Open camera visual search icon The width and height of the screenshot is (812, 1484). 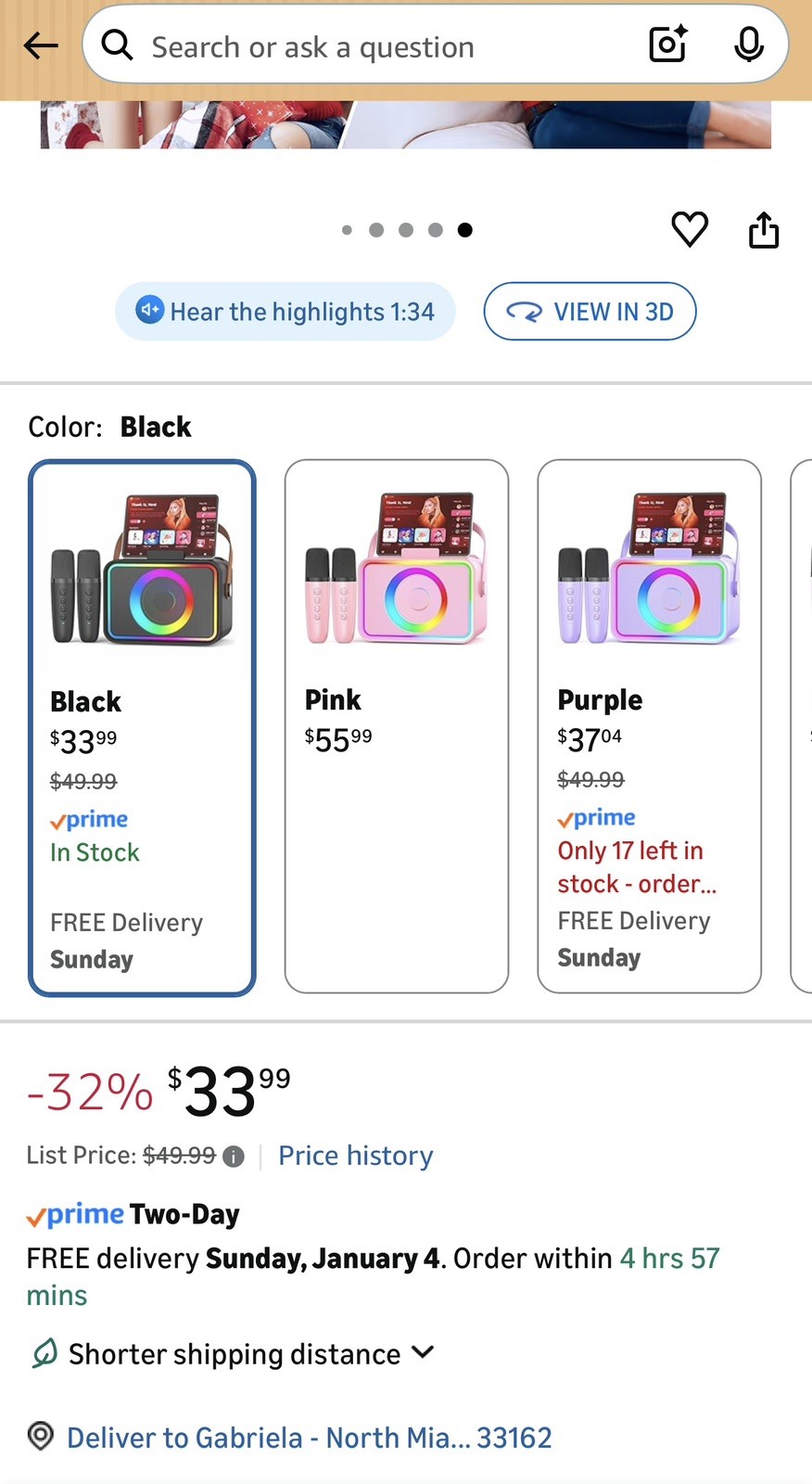668,45
